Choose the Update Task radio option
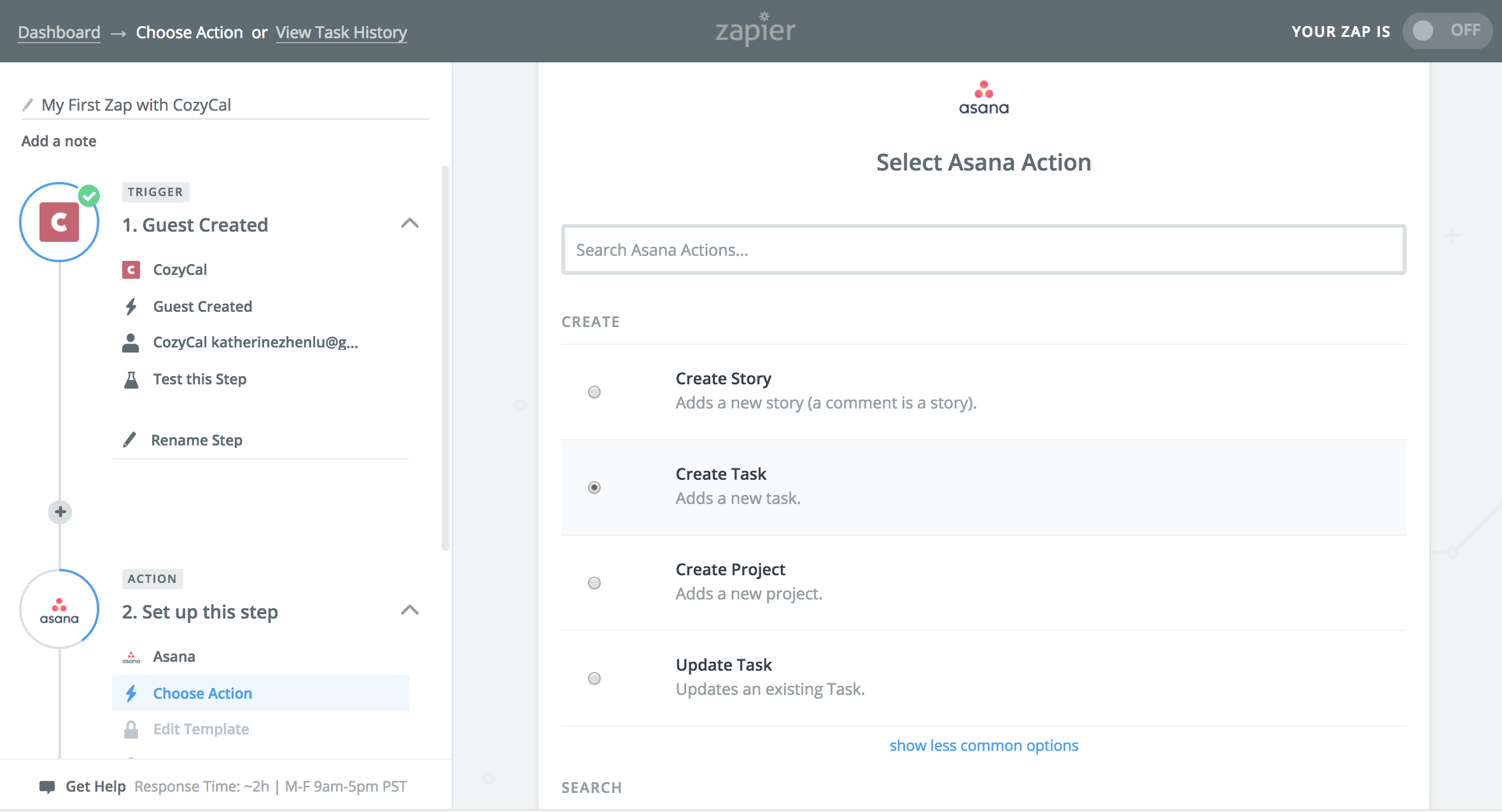The image size is (1502, 812). tap(594, 678)
